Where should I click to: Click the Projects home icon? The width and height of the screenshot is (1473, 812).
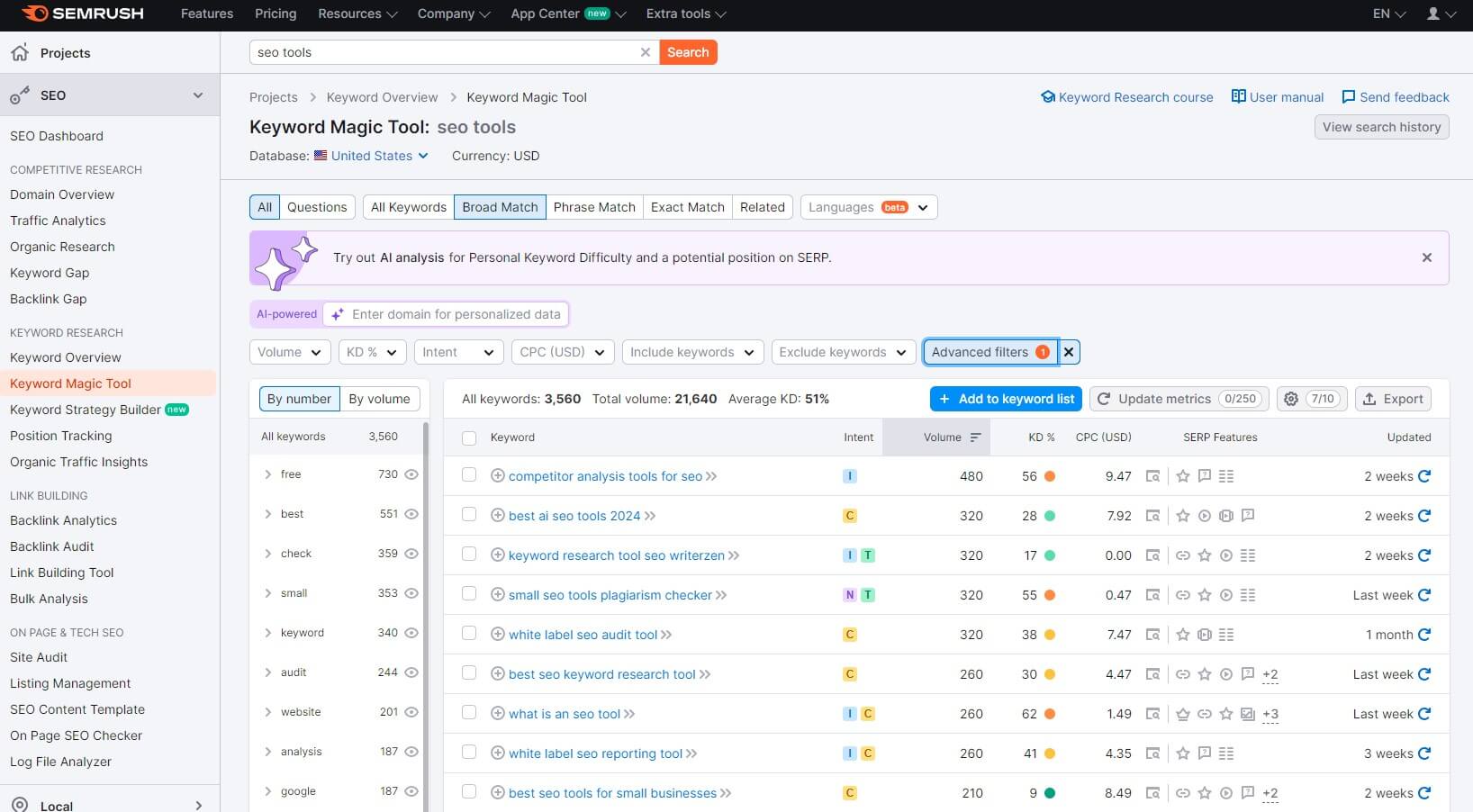pyautogui.click(x=20, y=53)
